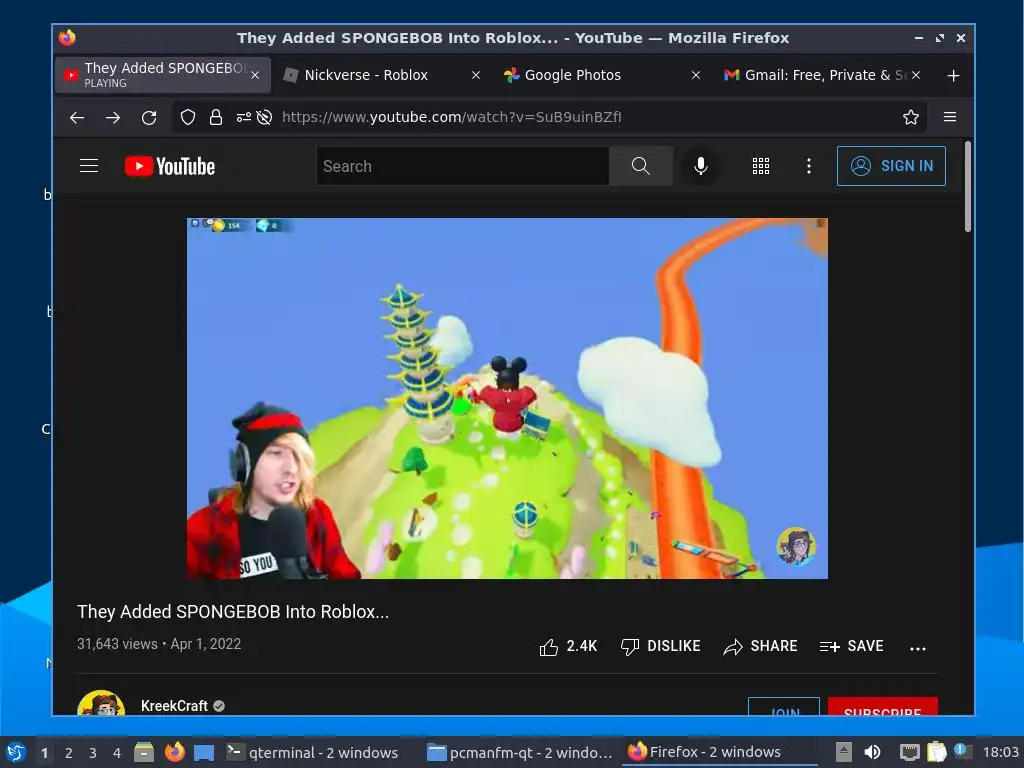This screenshot has height=768, width=1024.
Task: Switch to the Gmail tab
Action: (x=816, y=75)
